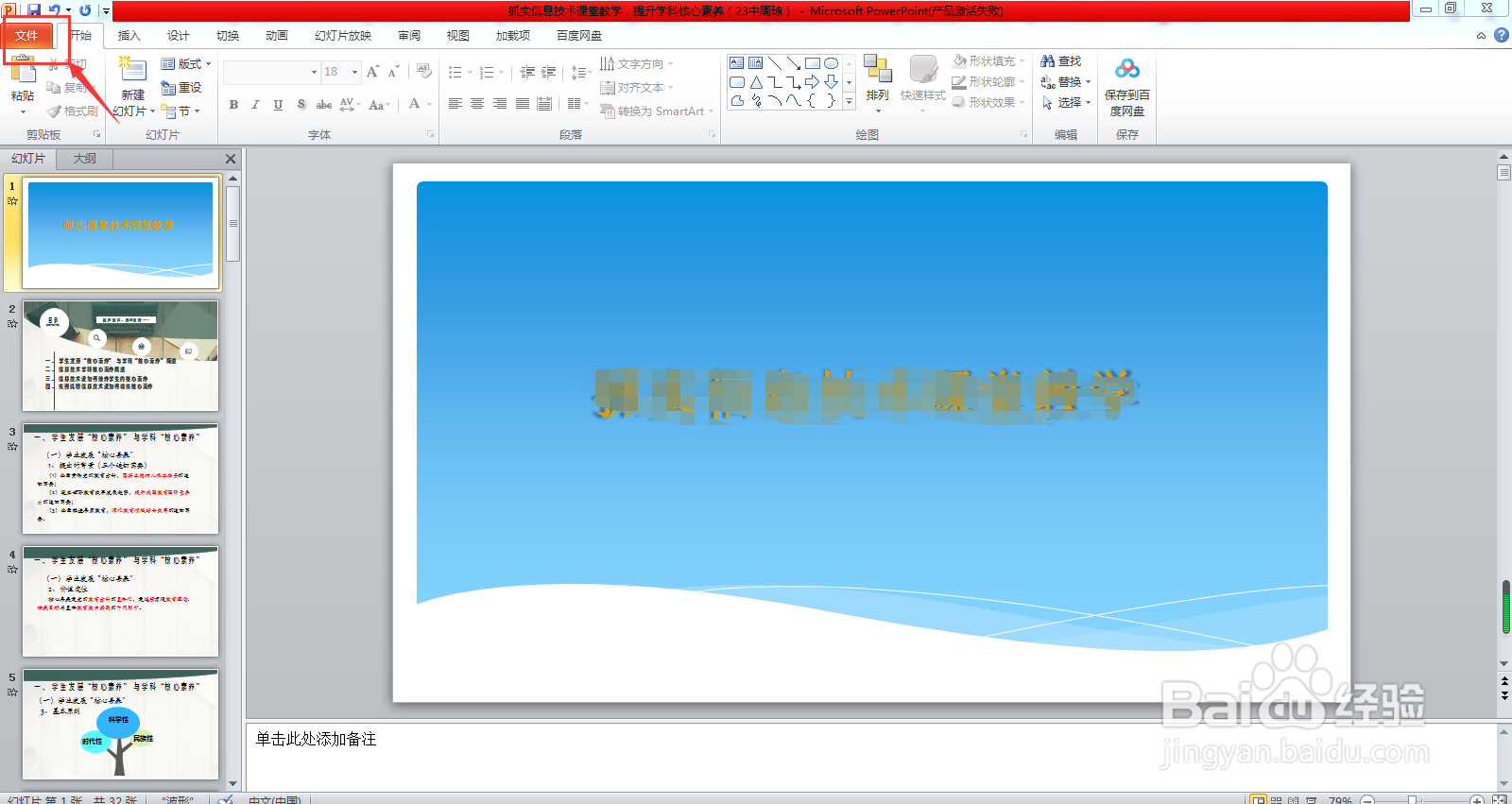The height and width of the screenshot is (804, 1512).
Task: Align text left in paragraph group
Action: pyautogui.click(x=455, y=104)
